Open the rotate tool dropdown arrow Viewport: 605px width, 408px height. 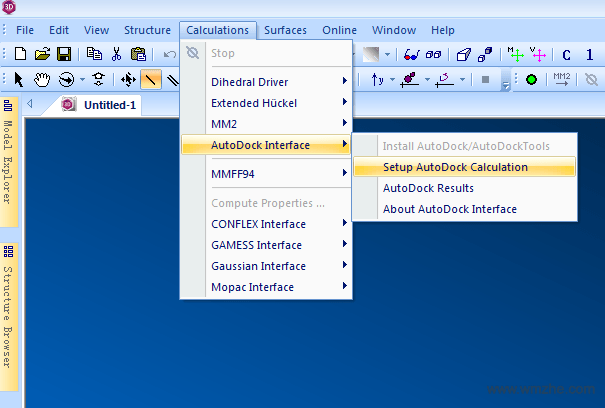[x=82, y=79]
